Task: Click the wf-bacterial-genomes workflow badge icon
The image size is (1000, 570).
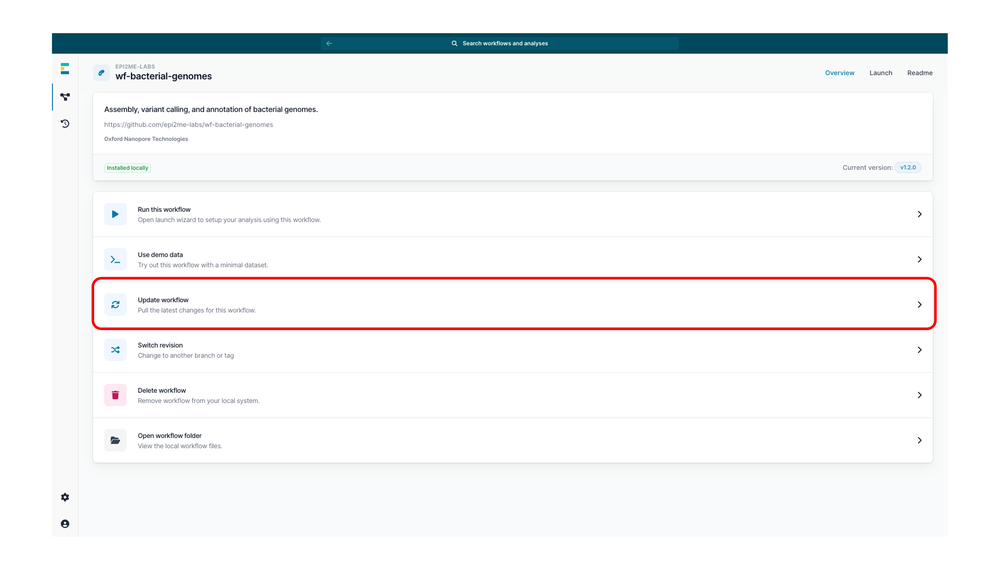Action: point(101,73)
